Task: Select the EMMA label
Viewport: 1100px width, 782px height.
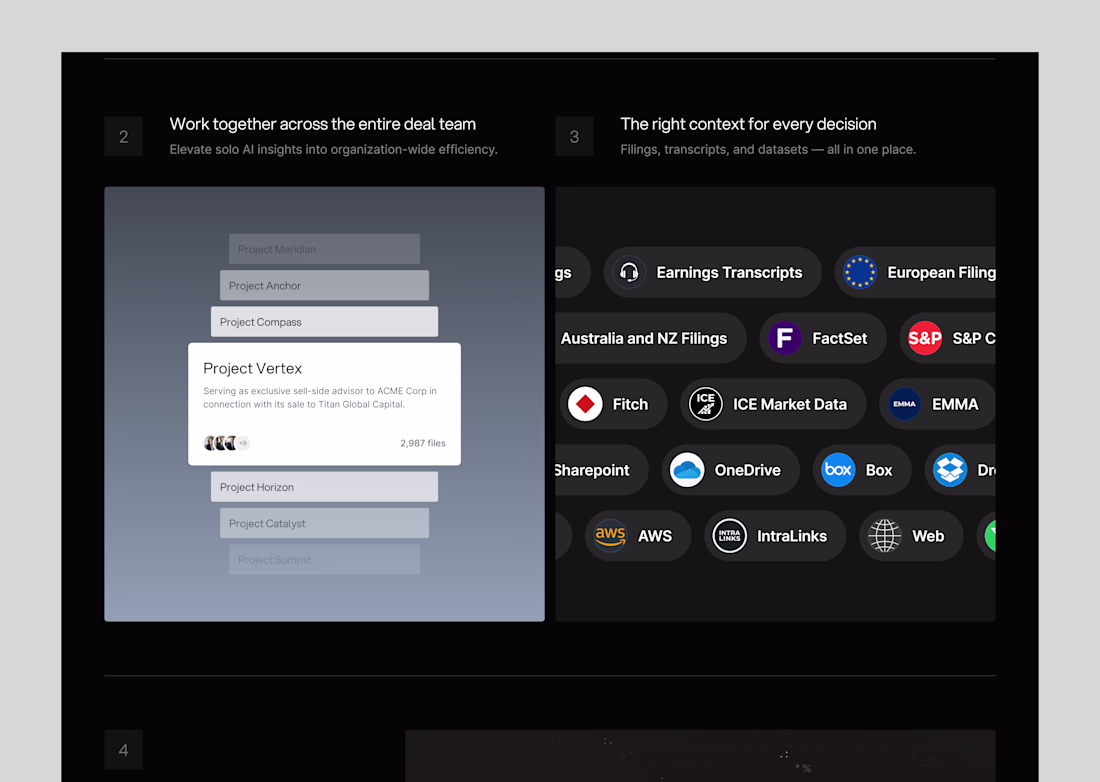Action: [955, 404]
